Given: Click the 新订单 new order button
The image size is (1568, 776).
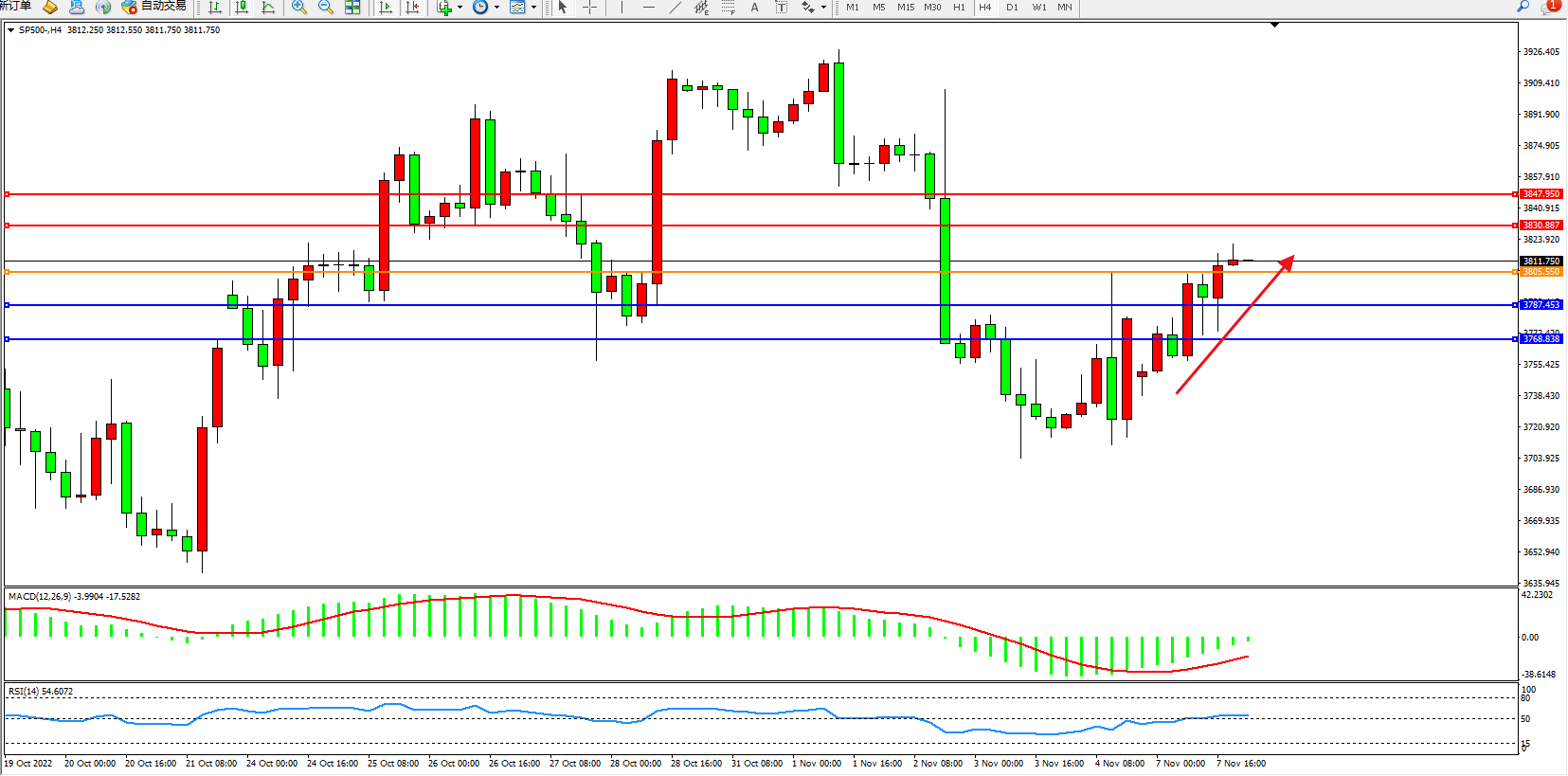Looking at the screenshot, I should (15, 7).
